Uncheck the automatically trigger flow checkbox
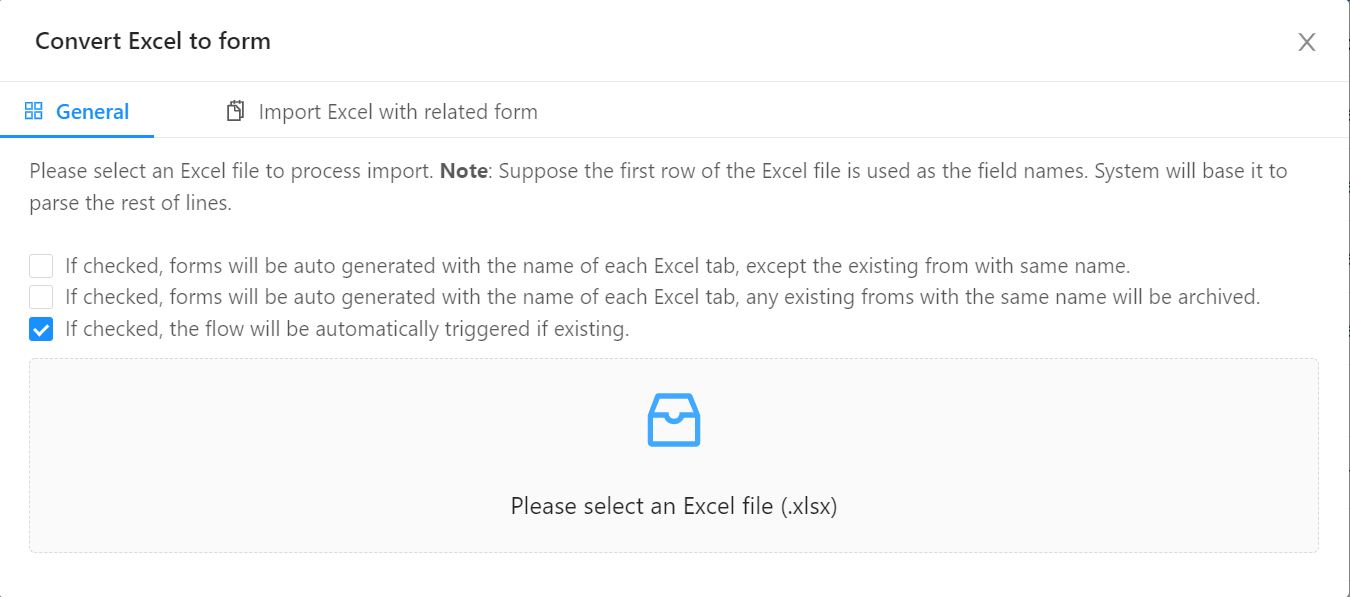 pyautogui.click(x=41, y=329)
